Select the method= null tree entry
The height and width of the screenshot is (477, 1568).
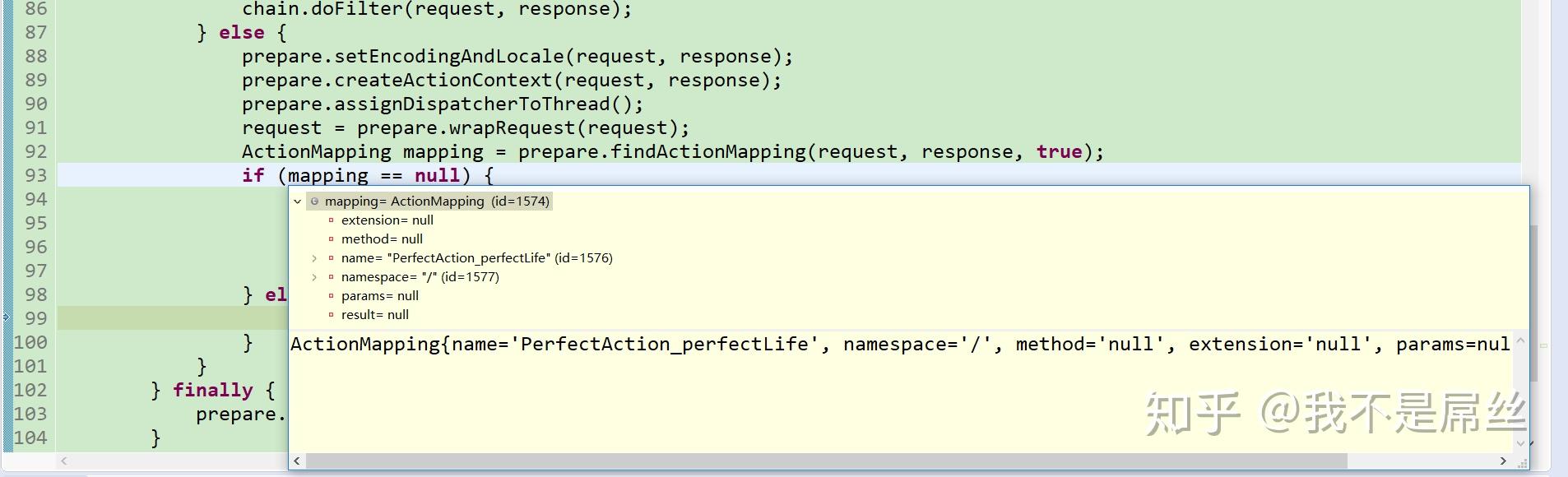tap(382, 239)
